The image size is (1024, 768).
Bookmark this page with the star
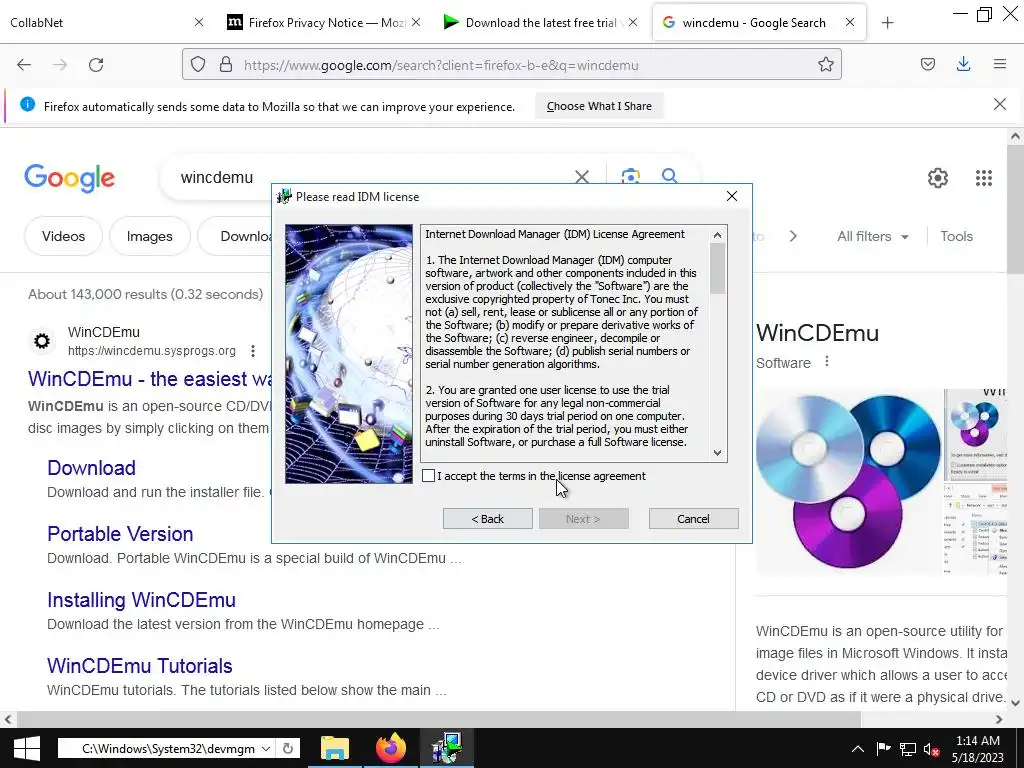pyautogui.click(x=825, y=65)
